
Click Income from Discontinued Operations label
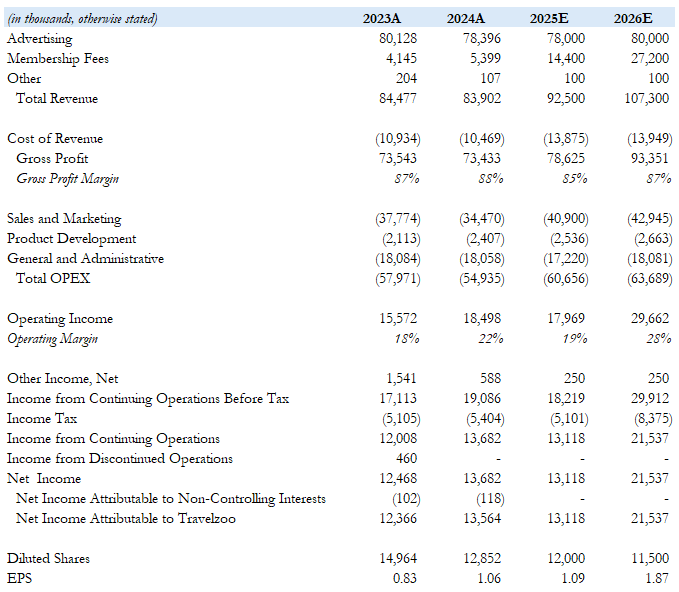(x=120, y=459)
